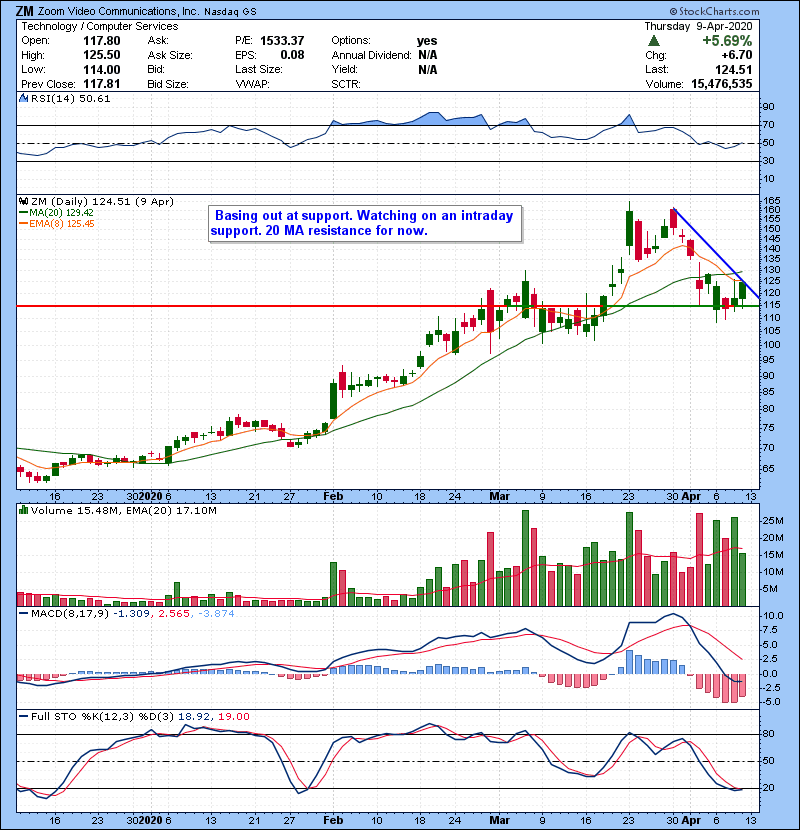Click the red horizontal support line at 115

point(312,306)
